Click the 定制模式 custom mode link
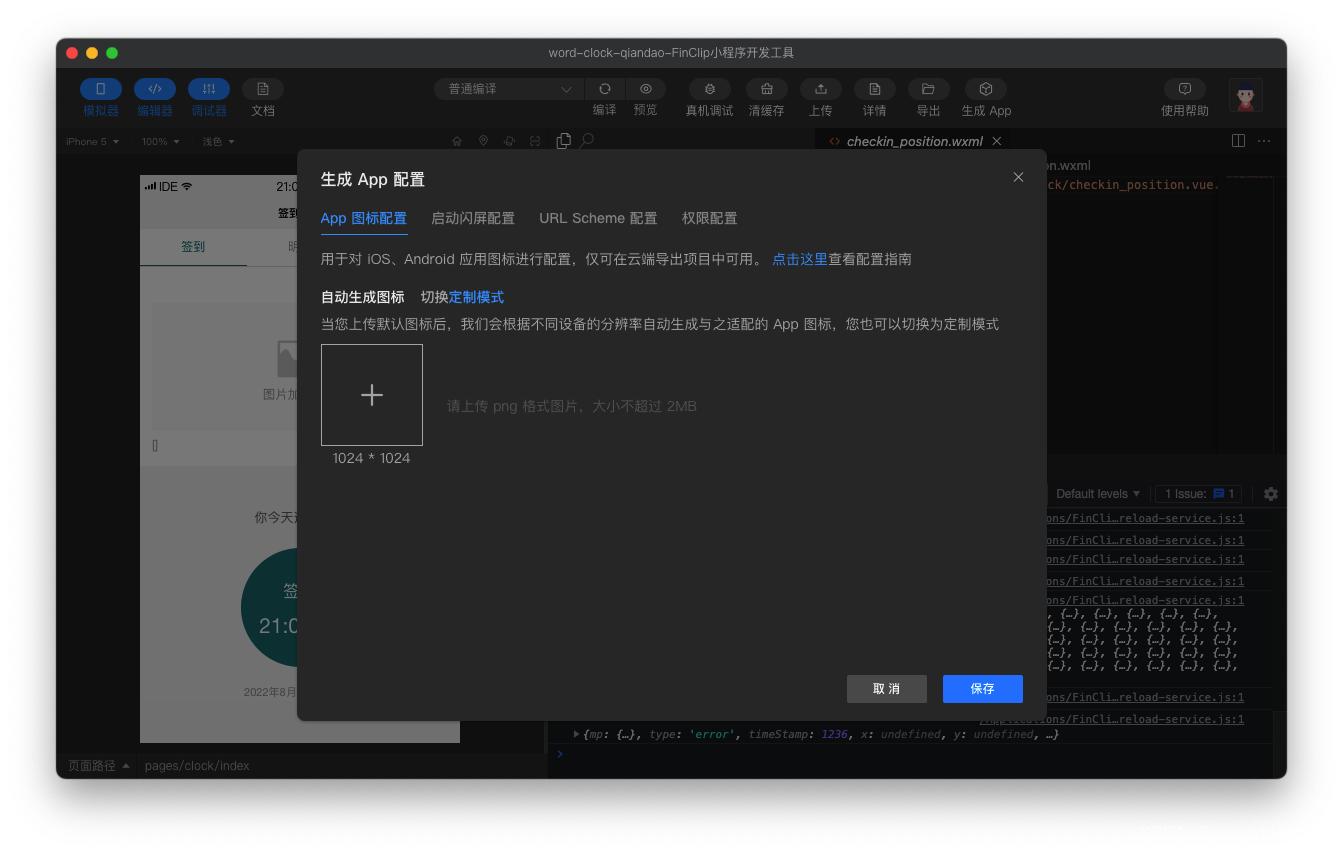The height and width of the screenshot is (853, 1343). pos(476,297)
